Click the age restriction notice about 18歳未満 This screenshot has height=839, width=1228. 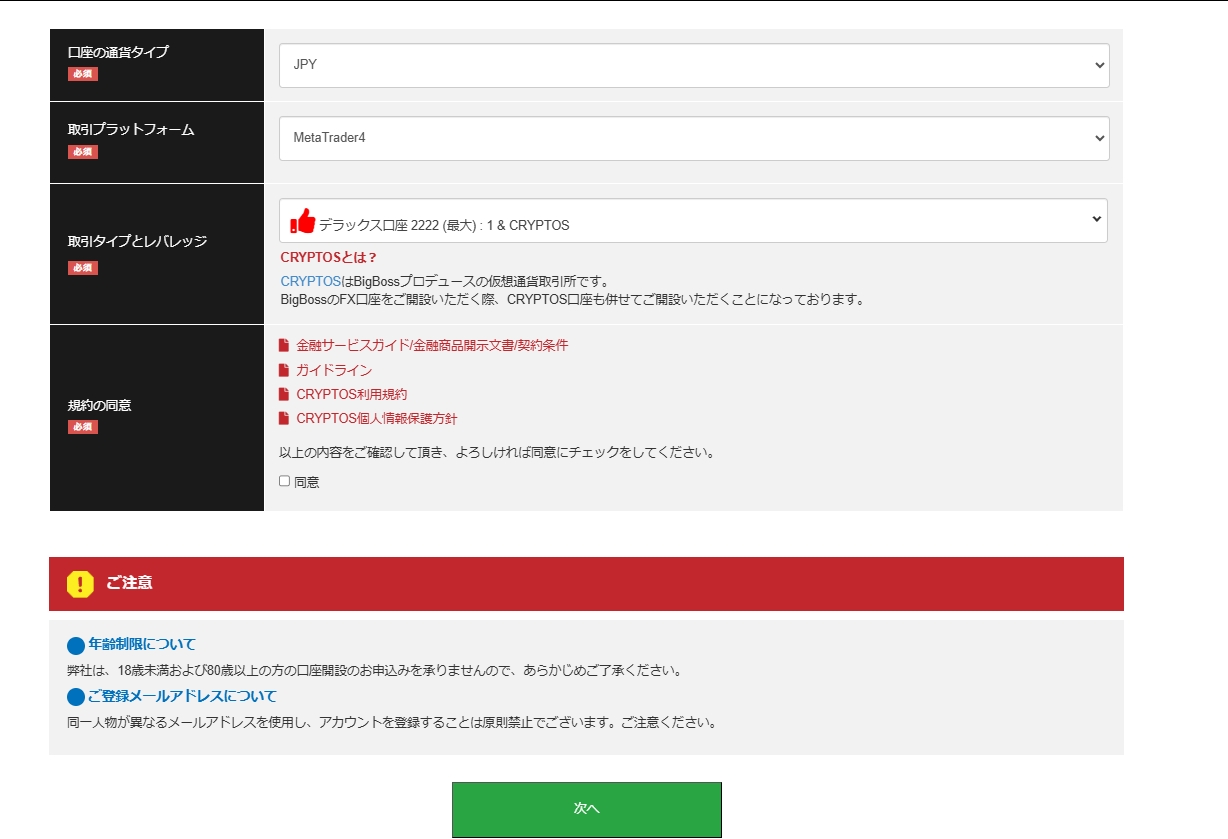click(374, 670)
